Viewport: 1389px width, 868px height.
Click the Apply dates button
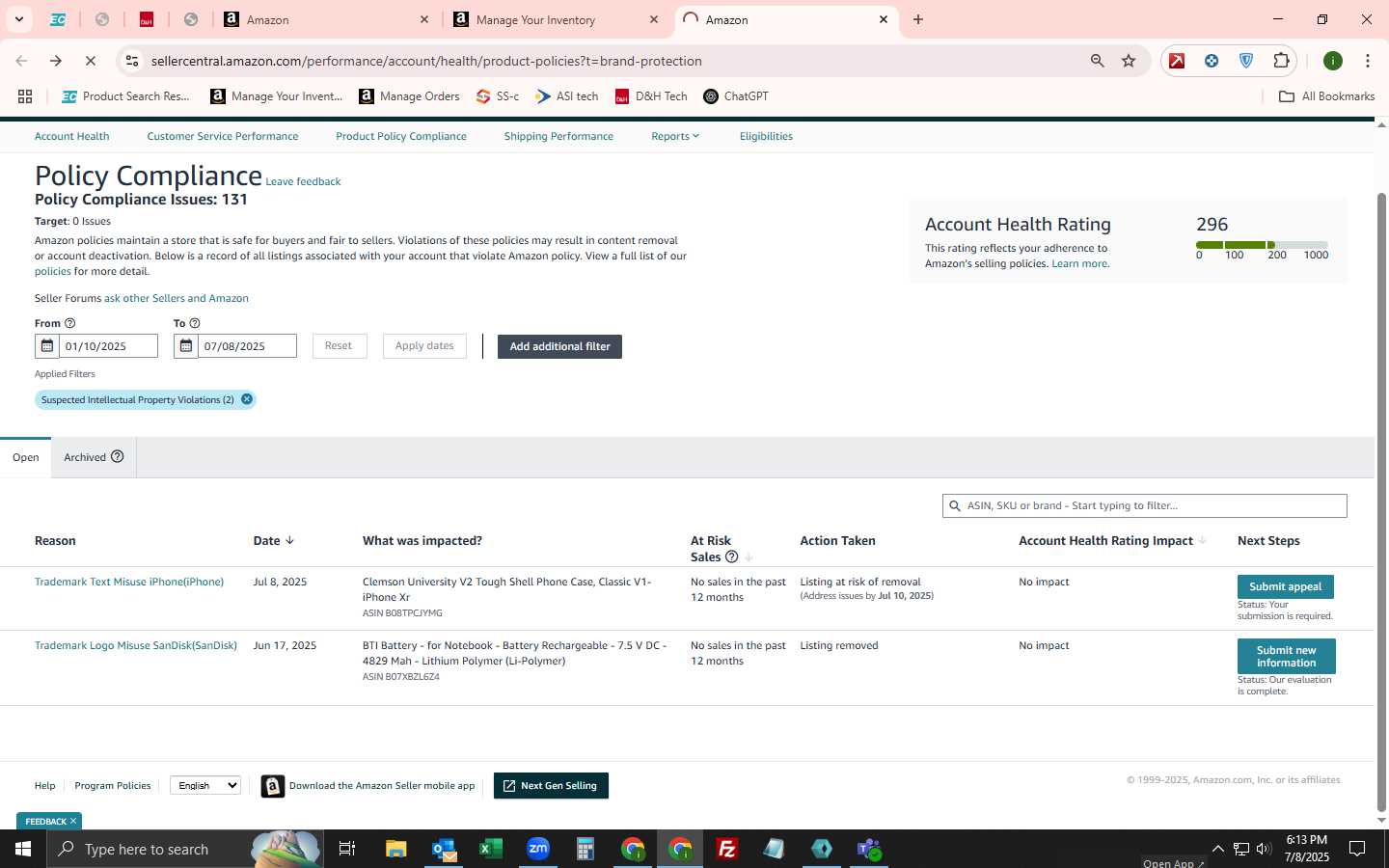424,346
